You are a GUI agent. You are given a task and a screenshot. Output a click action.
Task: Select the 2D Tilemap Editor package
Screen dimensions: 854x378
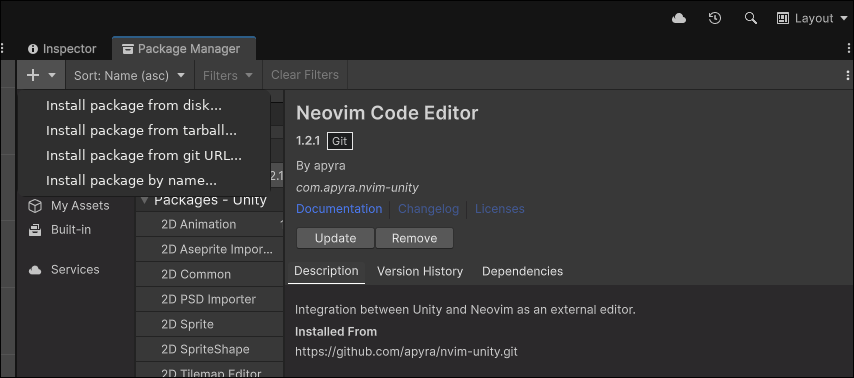click(210, 371)
